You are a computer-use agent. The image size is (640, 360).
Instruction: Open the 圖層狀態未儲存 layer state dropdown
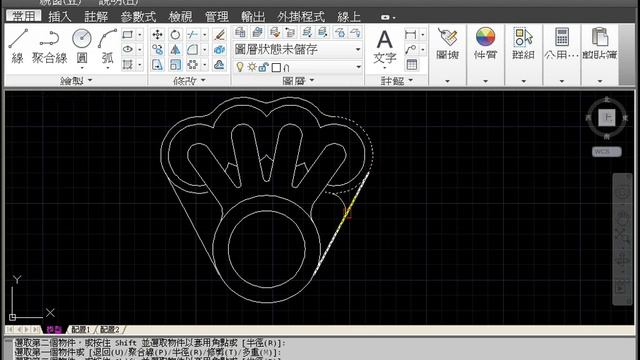298,50
